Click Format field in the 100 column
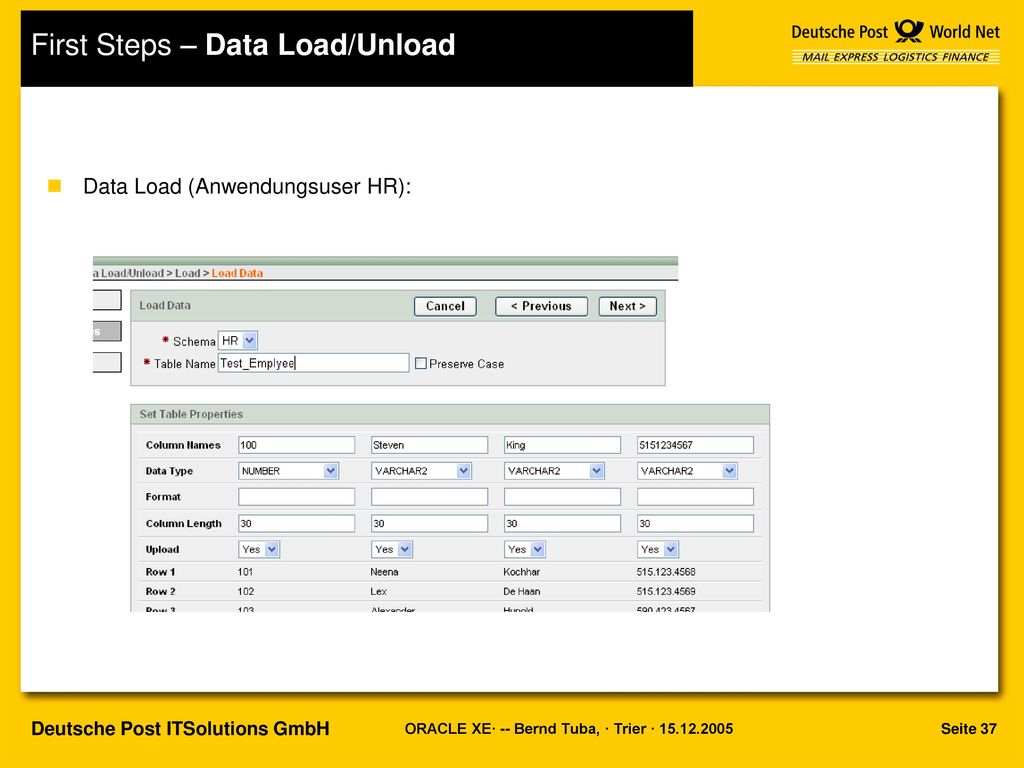The image size is (1024, 768). pos(296,497)
